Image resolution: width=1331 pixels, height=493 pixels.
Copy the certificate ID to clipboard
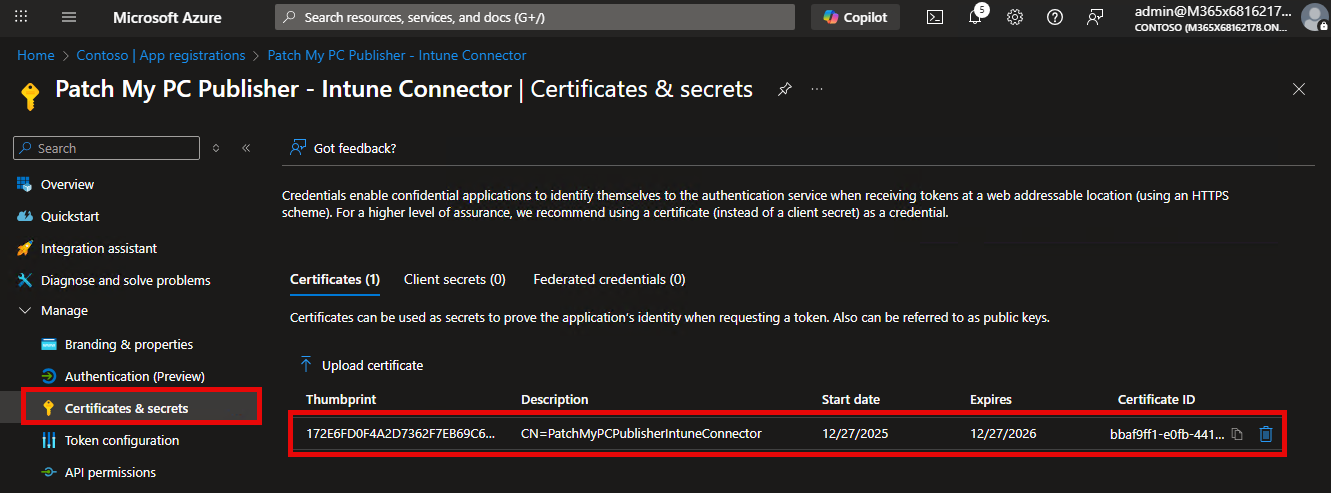pyautogui.click(x=1237, y=434)
